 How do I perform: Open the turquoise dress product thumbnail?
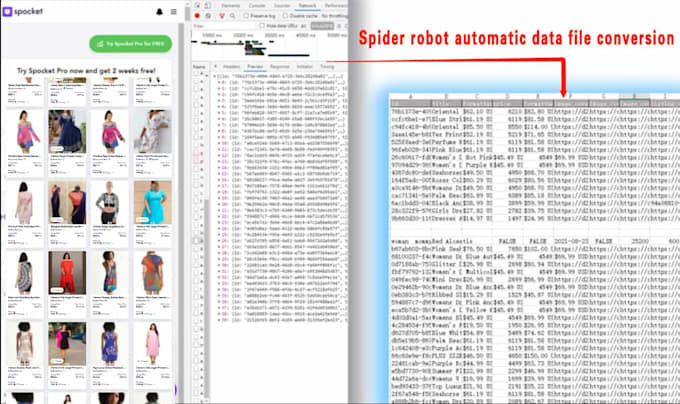pos(153,202)
